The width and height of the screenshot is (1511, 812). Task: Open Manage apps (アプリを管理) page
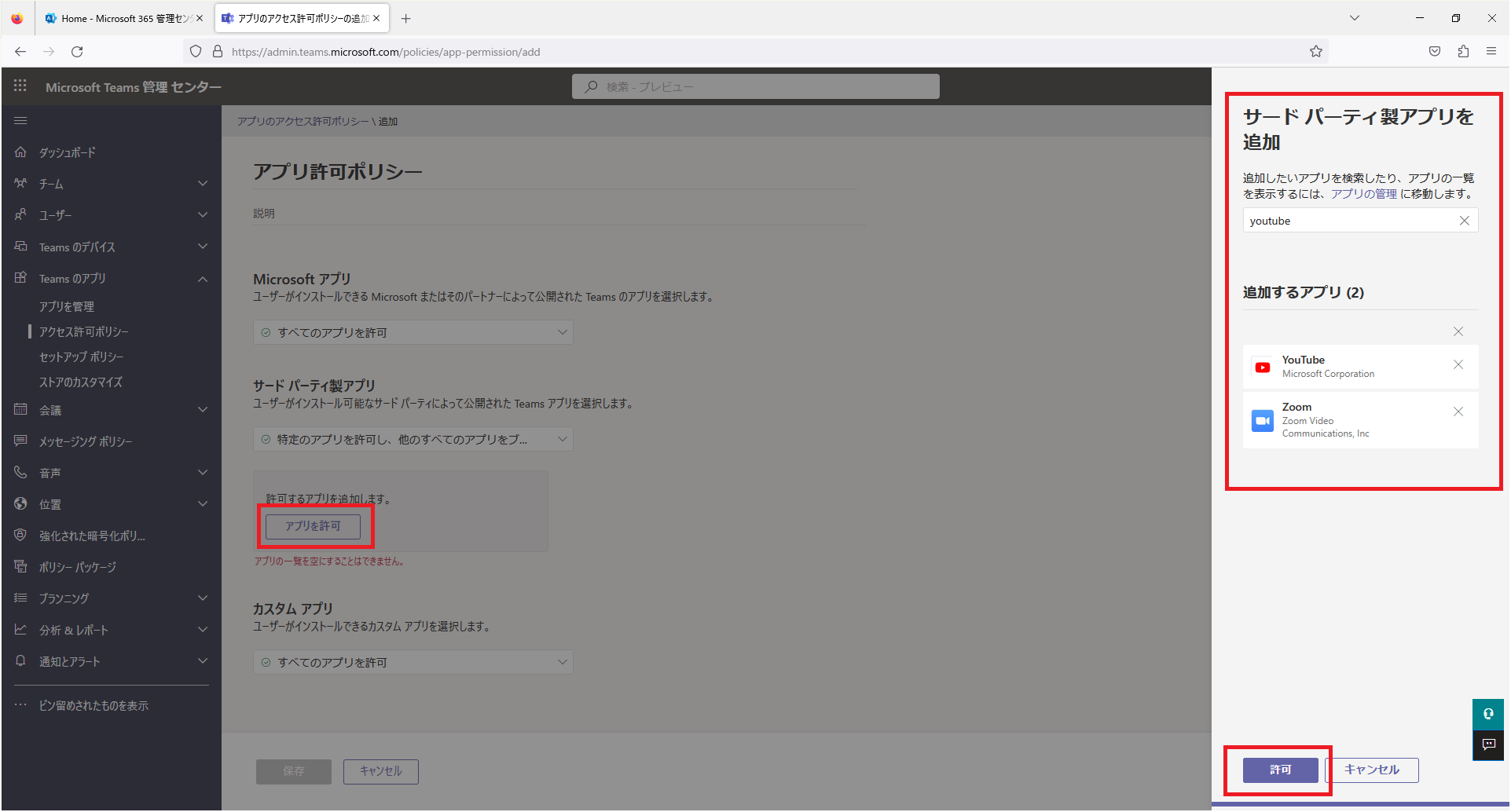67,306
